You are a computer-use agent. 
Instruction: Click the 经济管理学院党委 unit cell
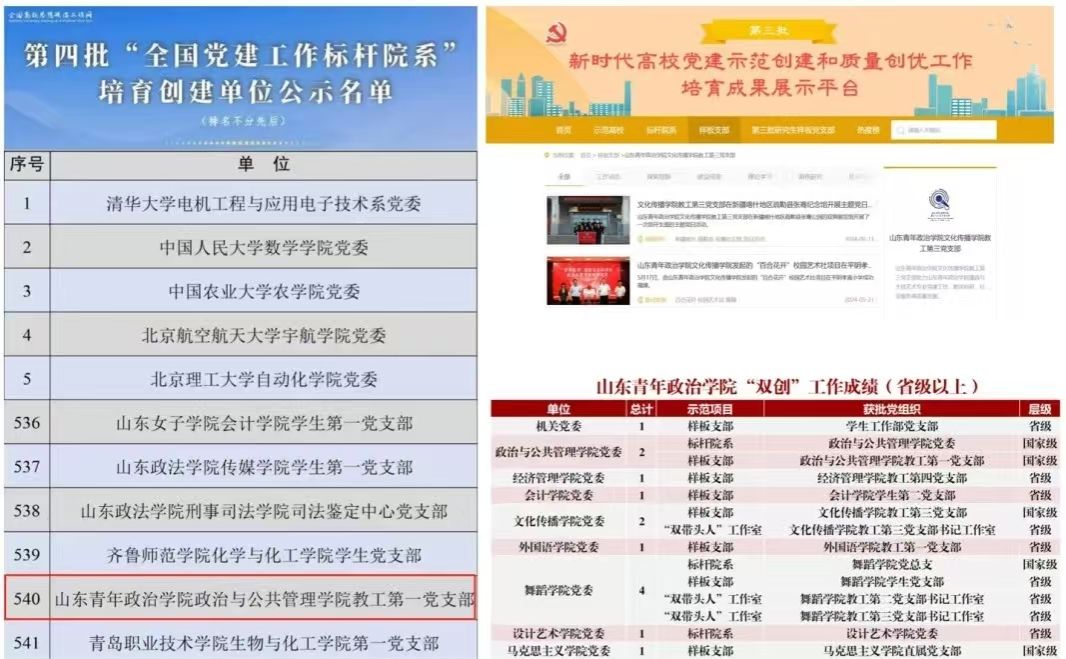(559, 478)
